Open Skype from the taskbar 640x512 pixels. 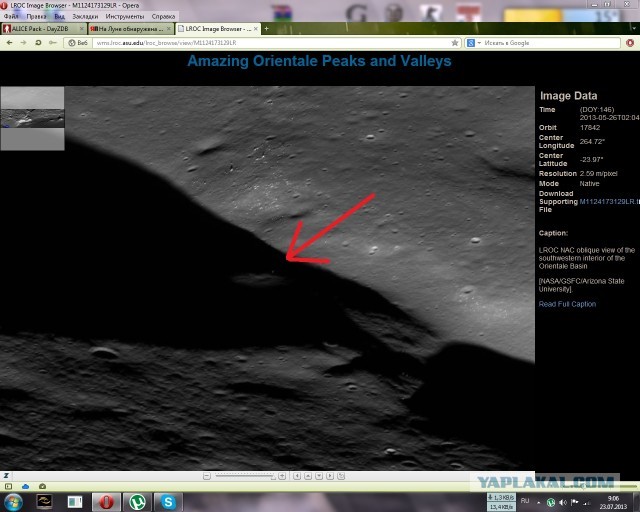[168, 500]
